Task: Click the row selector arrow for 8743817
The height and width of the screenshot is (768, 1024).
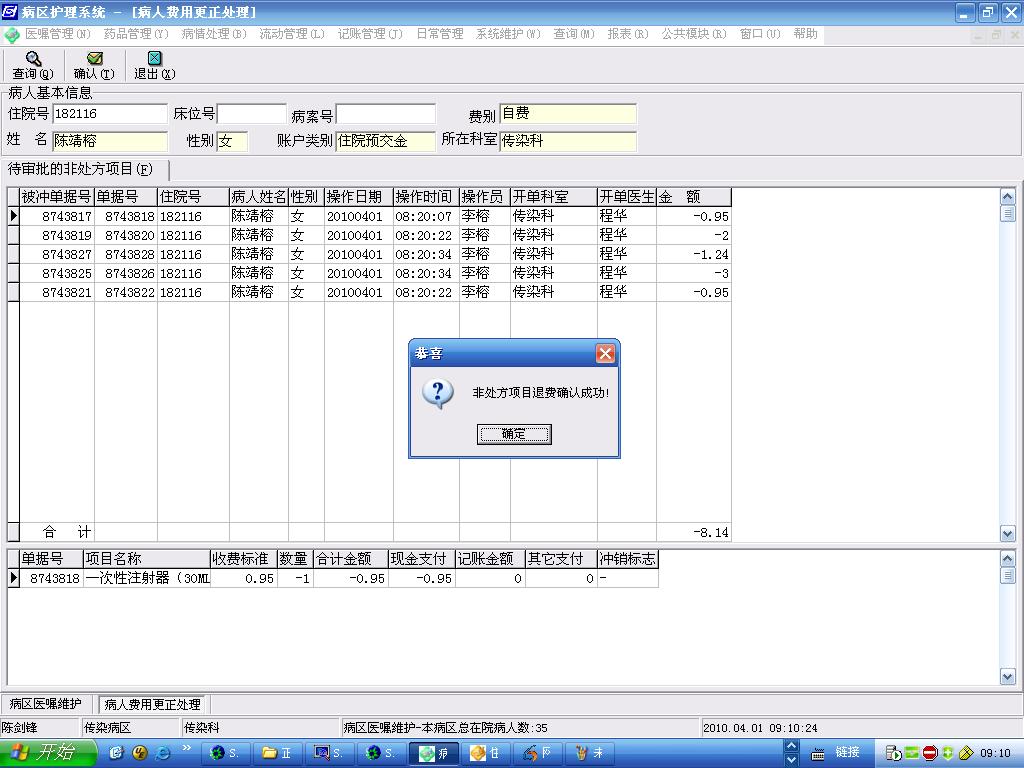Action: [14, 216]
